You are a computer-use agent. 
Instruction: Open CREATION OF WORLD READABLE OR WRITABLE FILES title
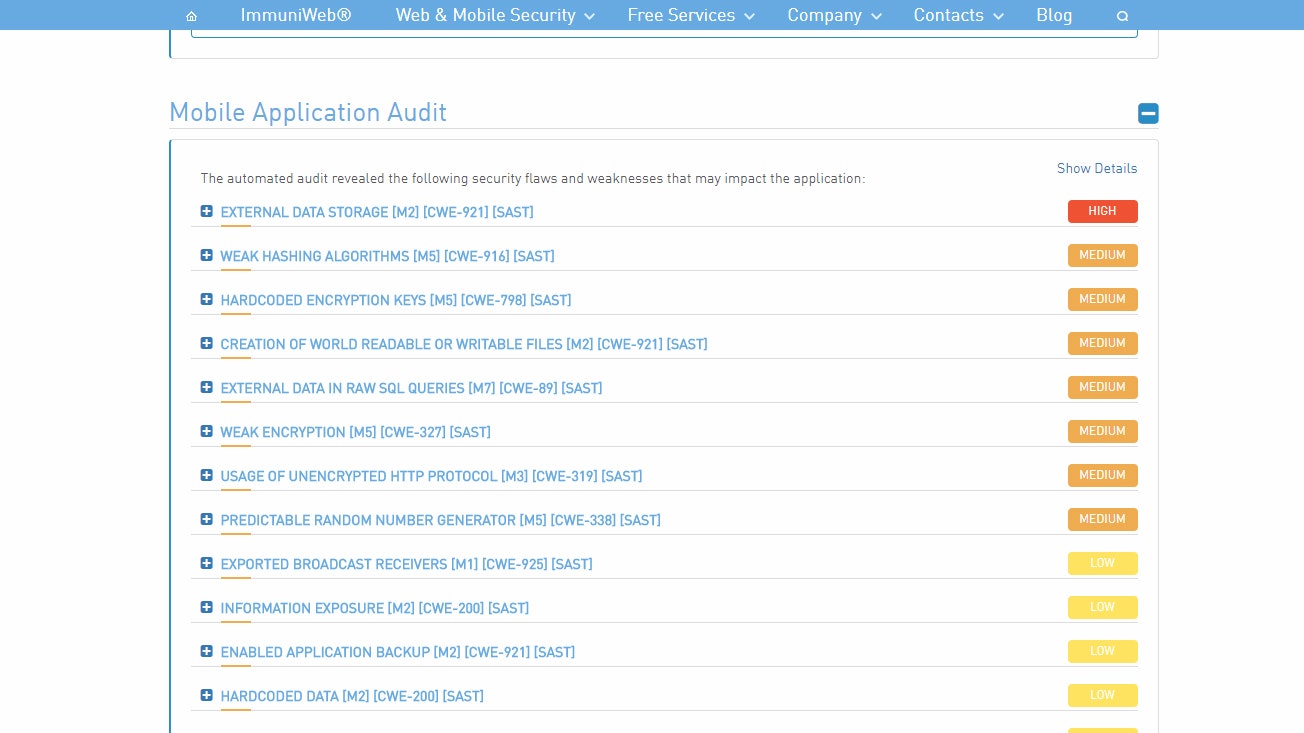point(464,344)
